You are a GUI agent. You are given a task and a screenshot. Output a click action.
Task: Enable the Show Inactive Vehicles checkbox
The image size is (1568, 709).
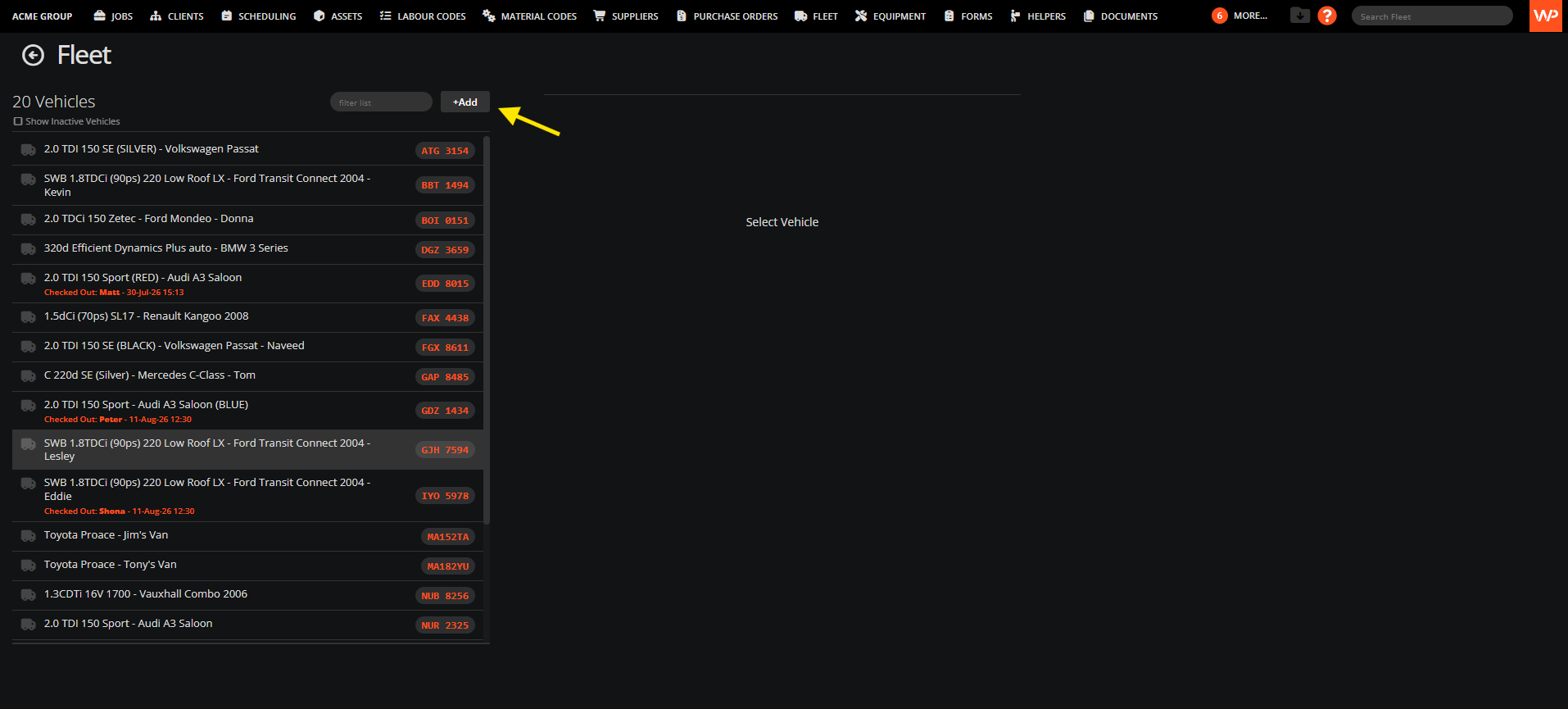pos(18,121)
